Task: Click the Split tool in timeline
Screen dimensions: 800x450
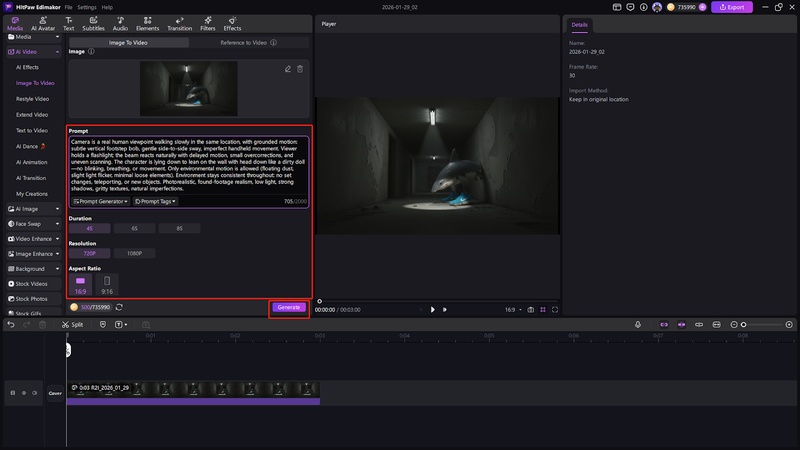Action: click(72, 324)
